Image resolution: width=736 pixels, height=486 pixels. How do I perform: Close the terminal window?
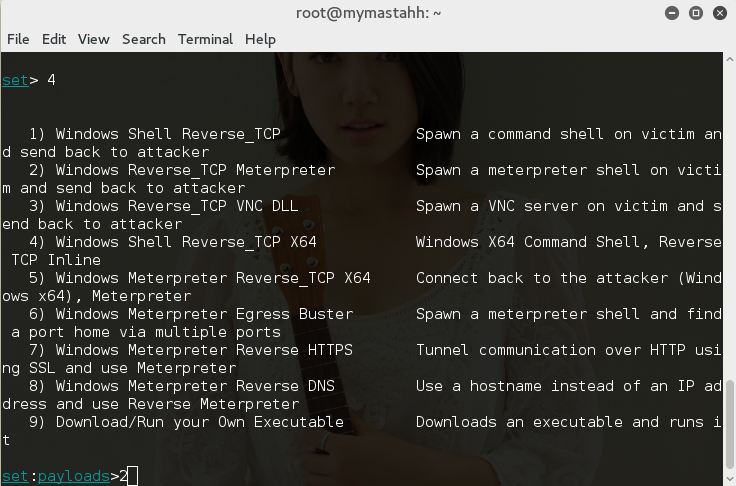click(x=718, y=13)
